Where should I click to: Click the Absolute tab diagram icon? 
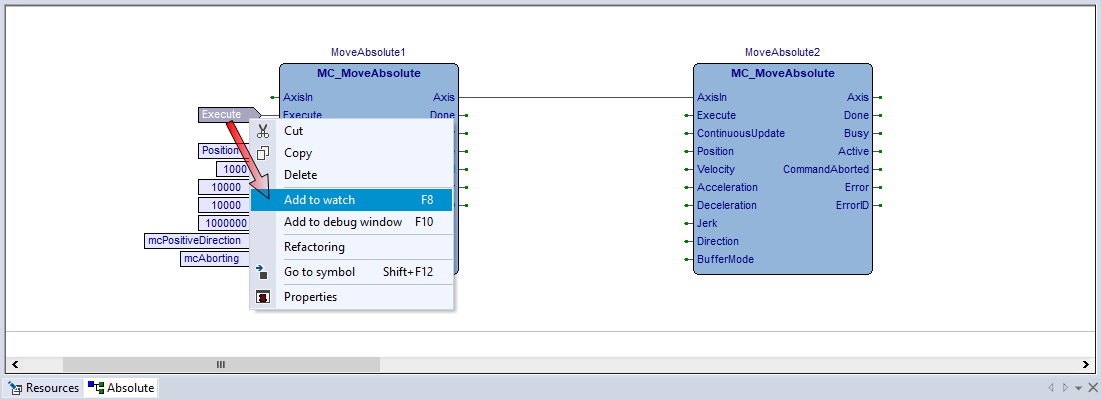96,388
